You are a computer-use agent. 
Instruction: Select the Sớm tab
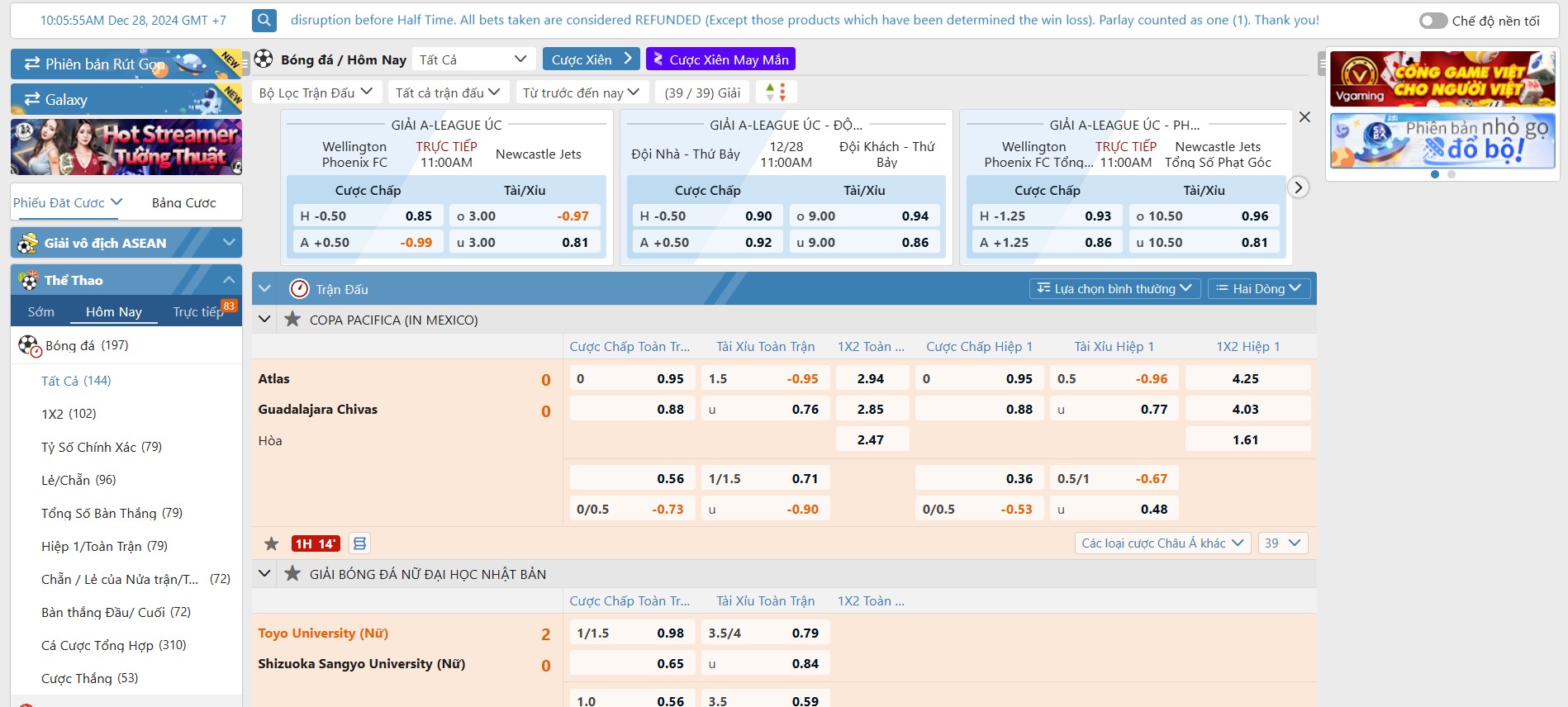tap(41, 311)
